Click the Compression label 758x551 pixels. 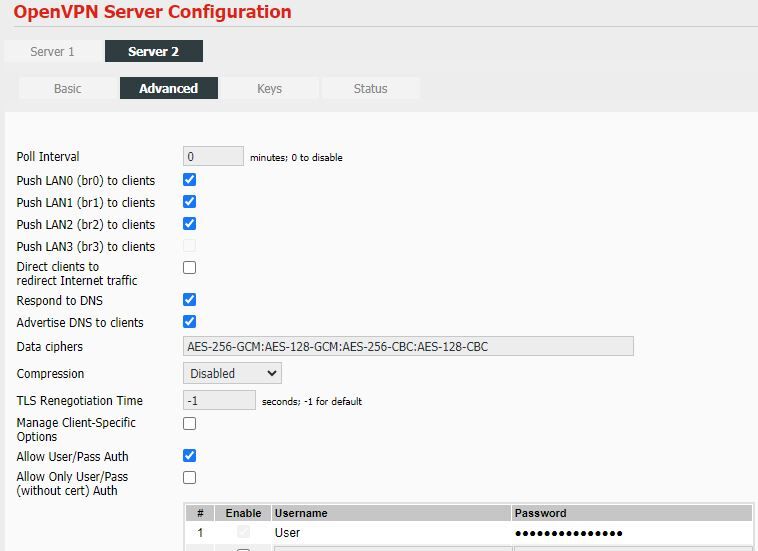pos(50,374)
